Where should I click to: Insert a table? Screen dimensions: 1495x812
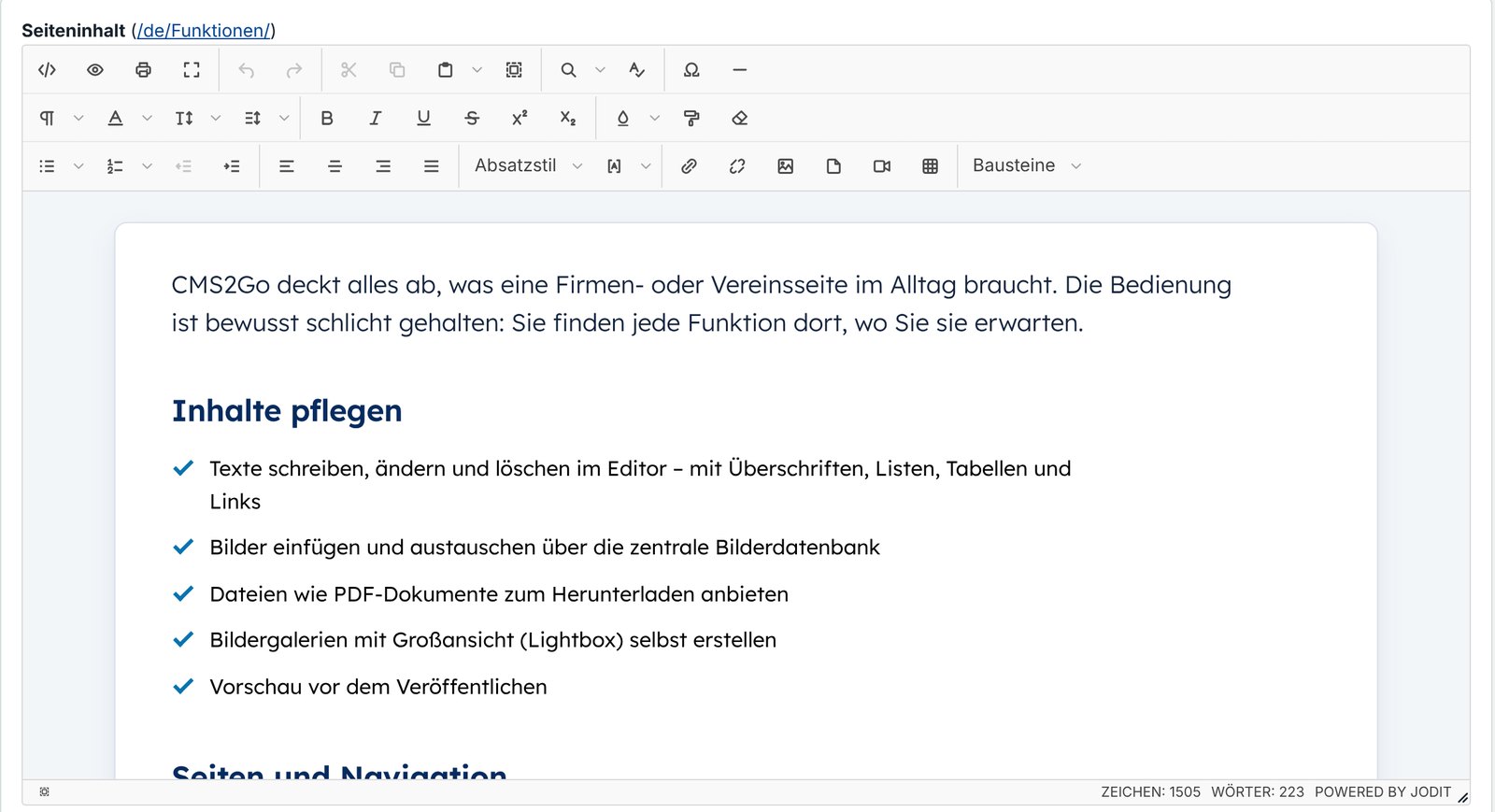coord(931,166)
